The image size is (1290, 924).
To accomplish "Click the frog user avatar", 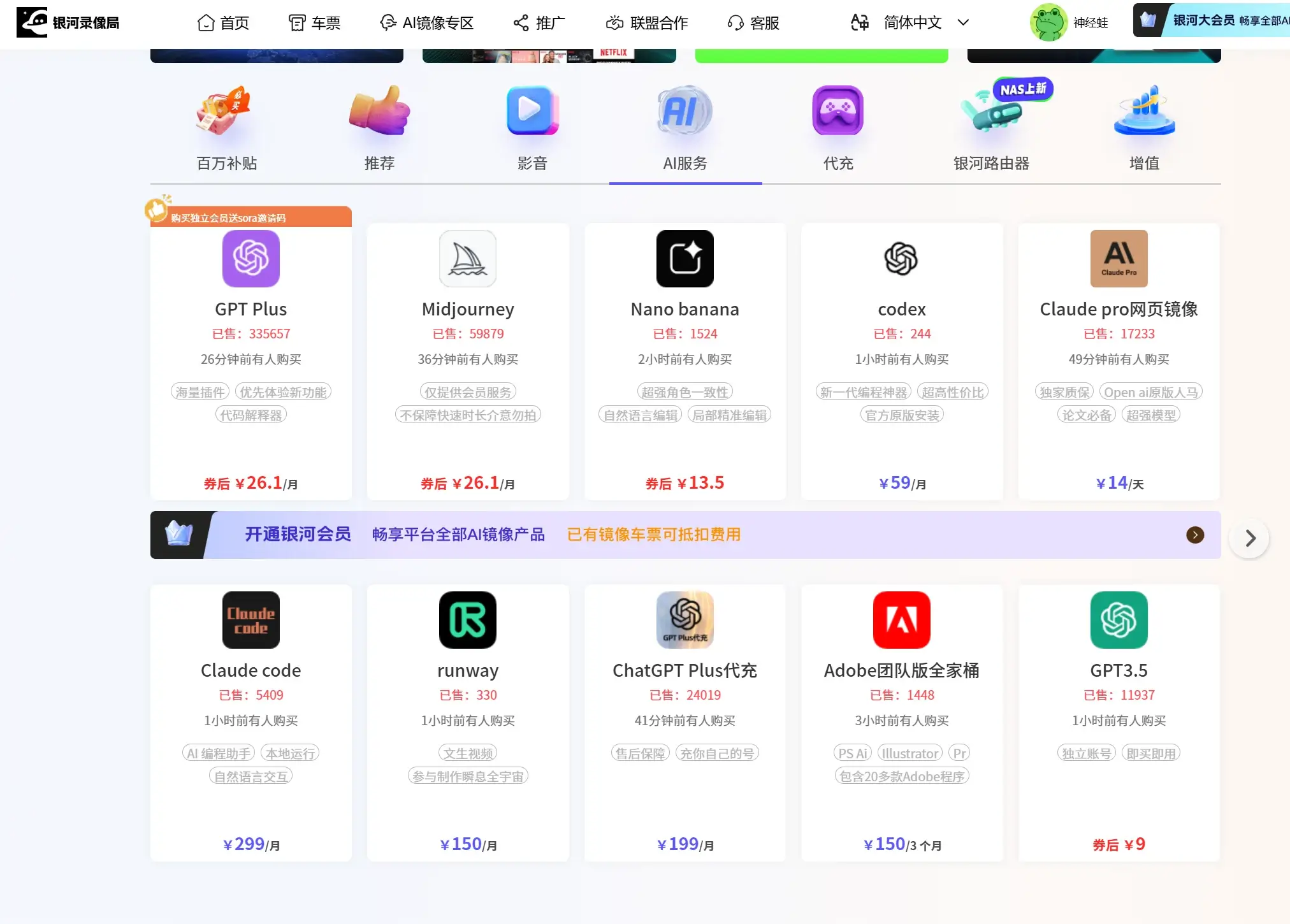I will click(x=1048, y=22).
